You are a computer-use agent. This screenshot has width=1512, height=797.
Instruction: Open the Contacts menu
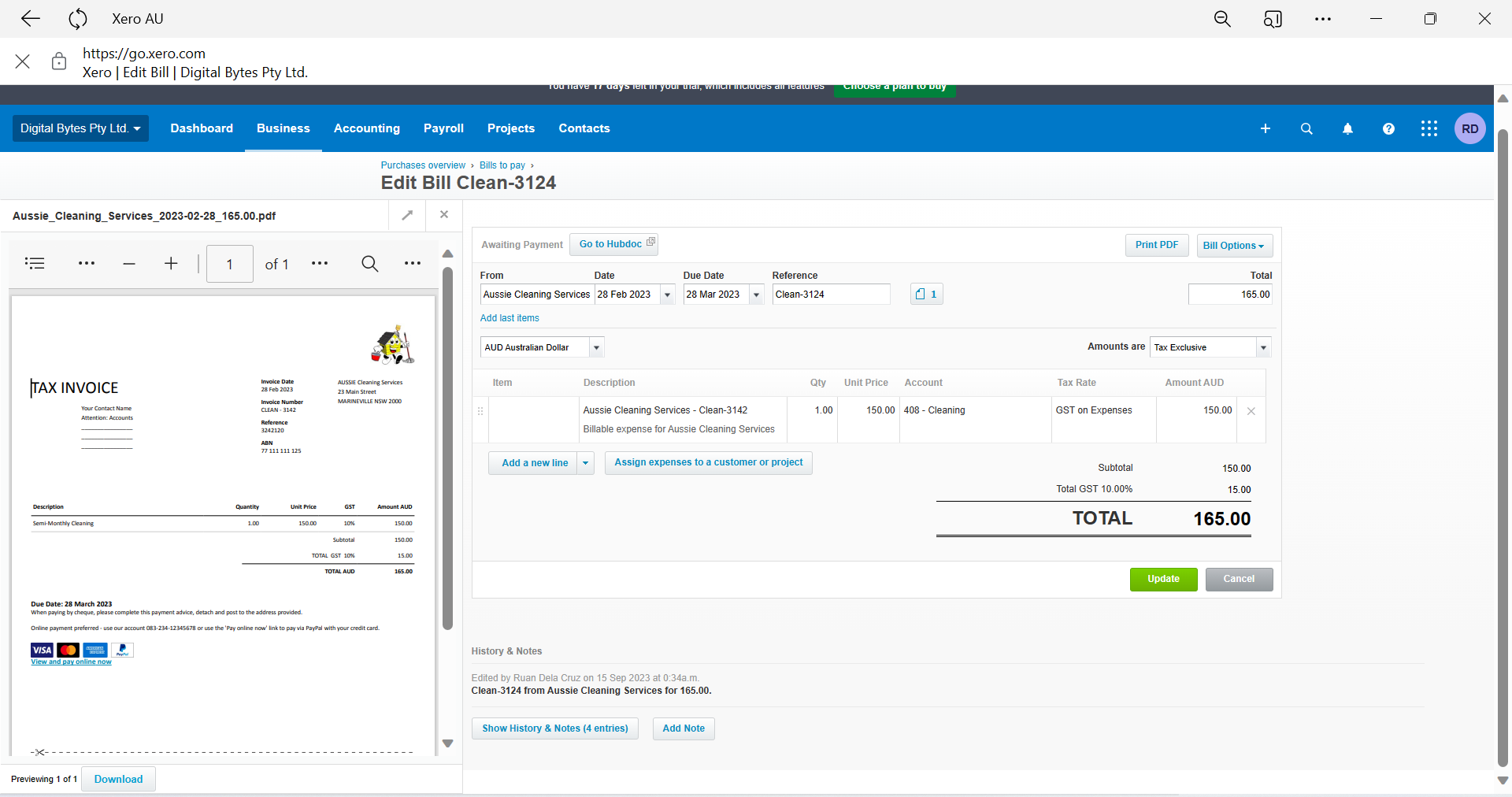(584, 128)
